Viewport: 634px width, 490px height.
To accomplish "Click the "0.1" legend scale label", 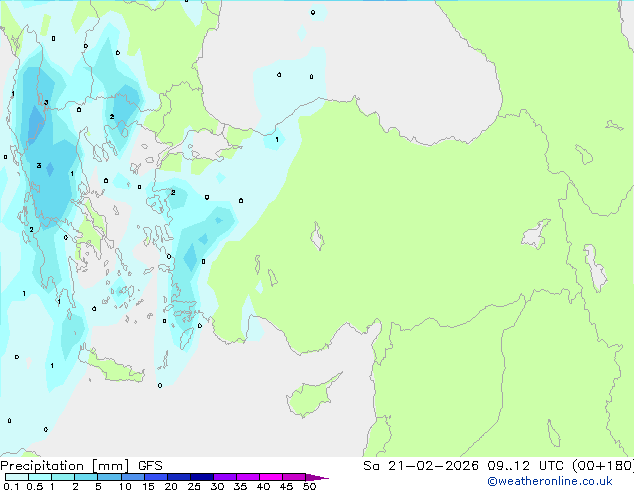I will point(11,486).
